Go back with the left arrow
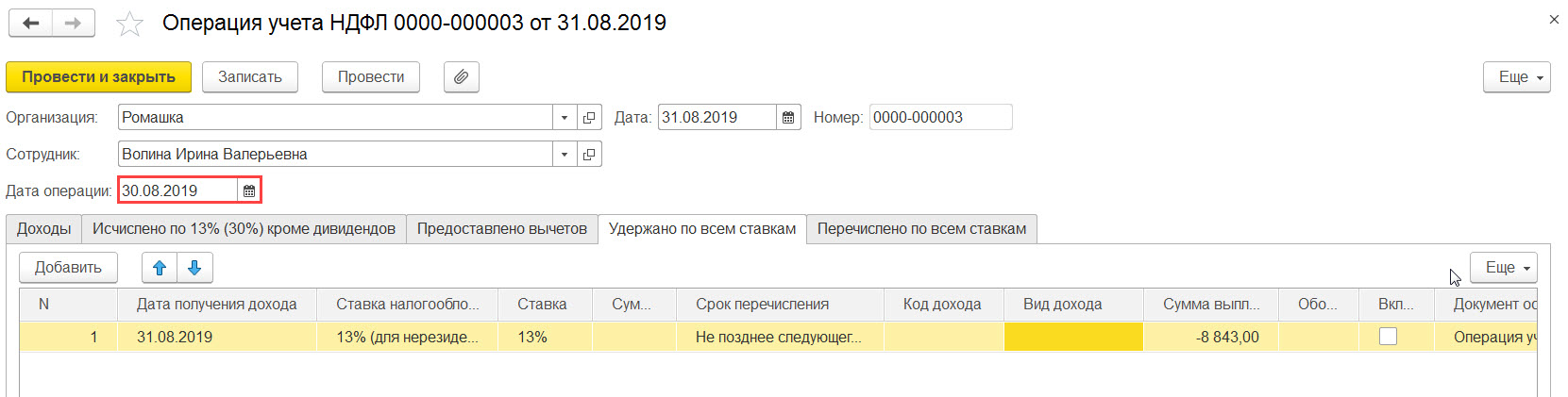This screenshot has width=1568, height=397. click(30, 24)
